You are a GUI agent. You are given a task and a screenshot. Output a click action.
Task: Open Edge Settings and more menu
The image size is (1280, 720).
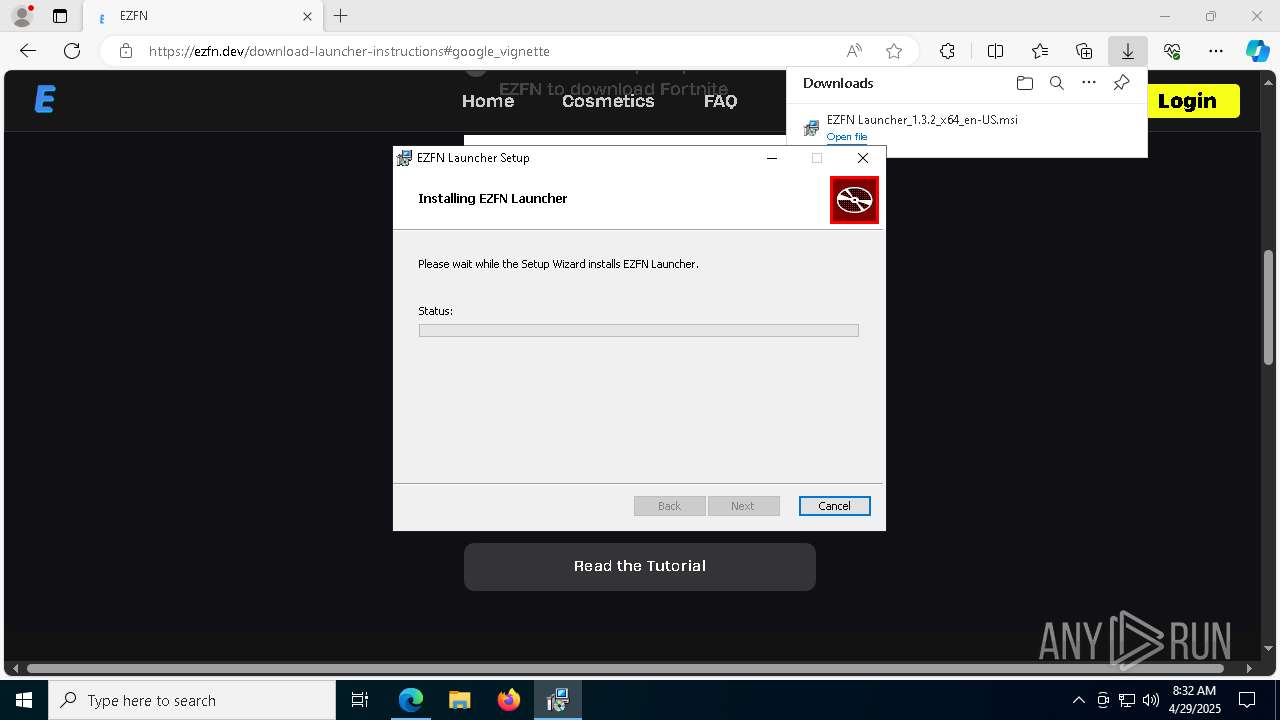[x=1216, y=51]
